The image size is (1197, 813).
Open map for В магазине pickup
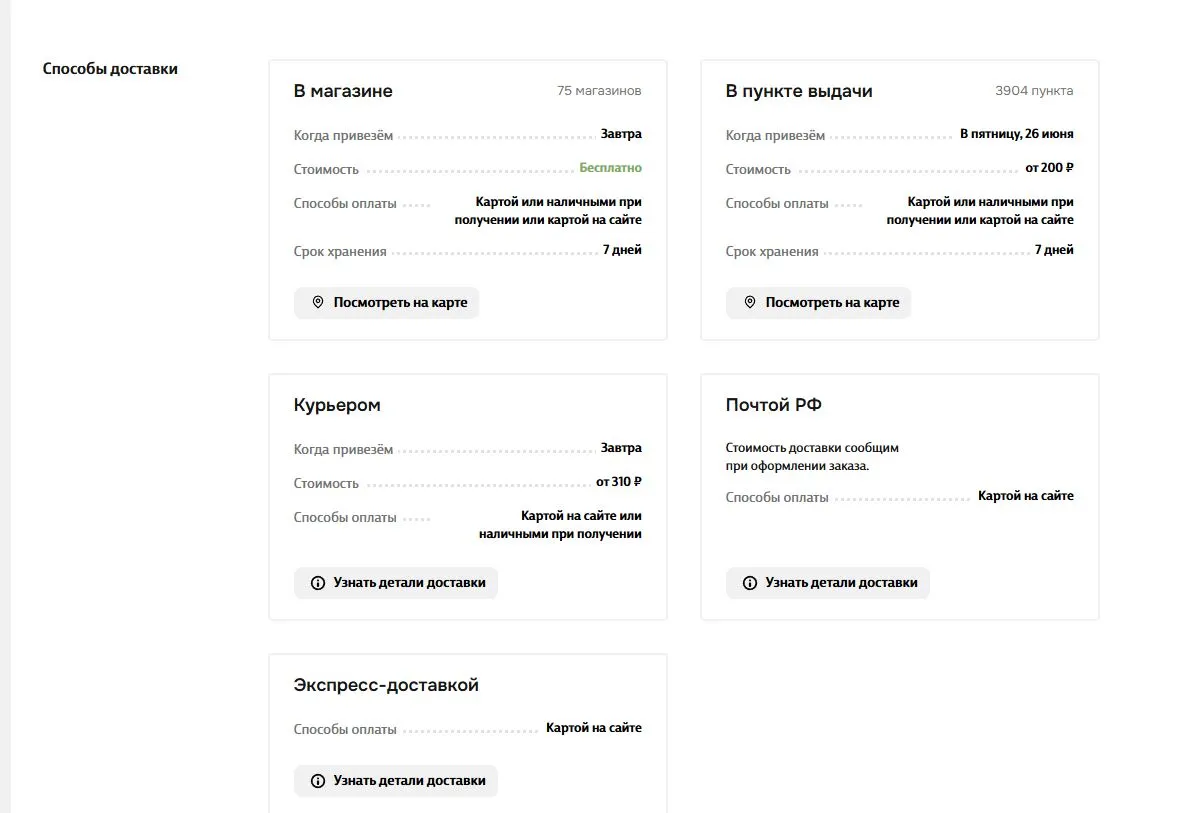(x=386, y=303)
